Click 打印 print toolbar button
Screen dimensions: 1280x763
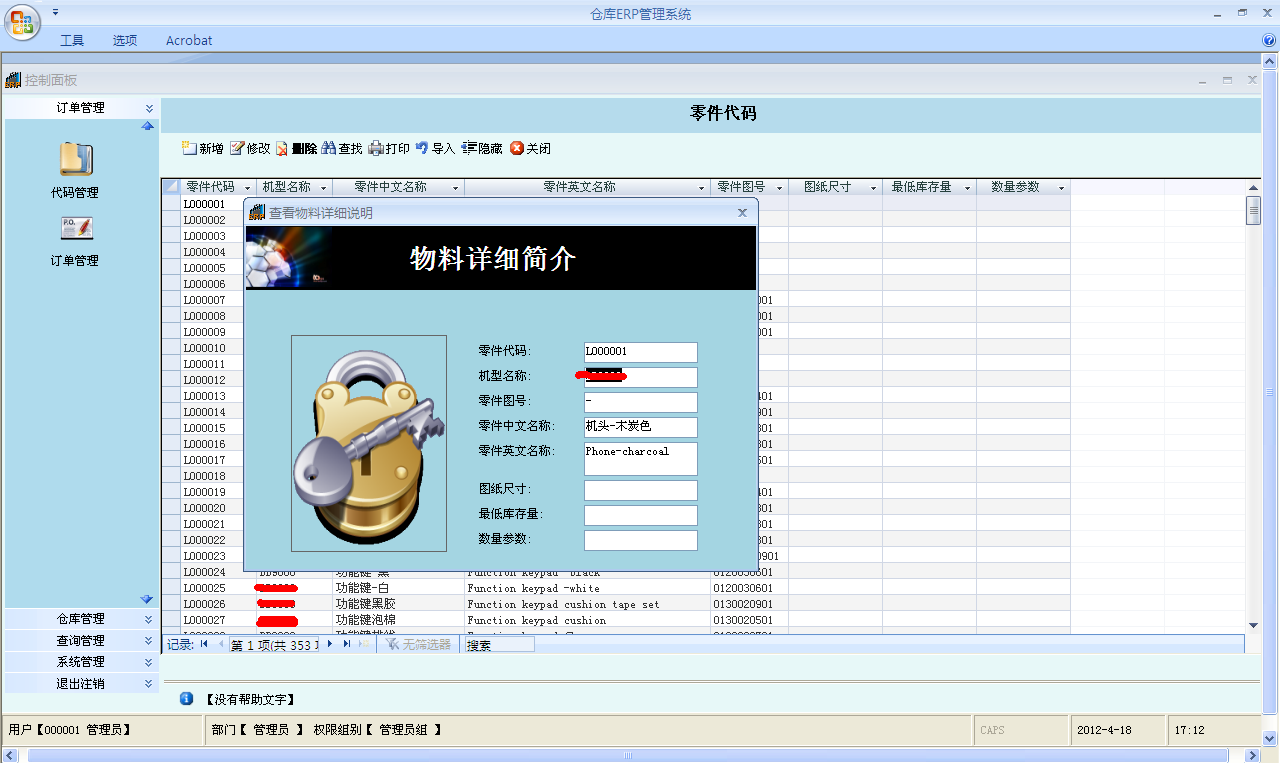click(389, 148)
